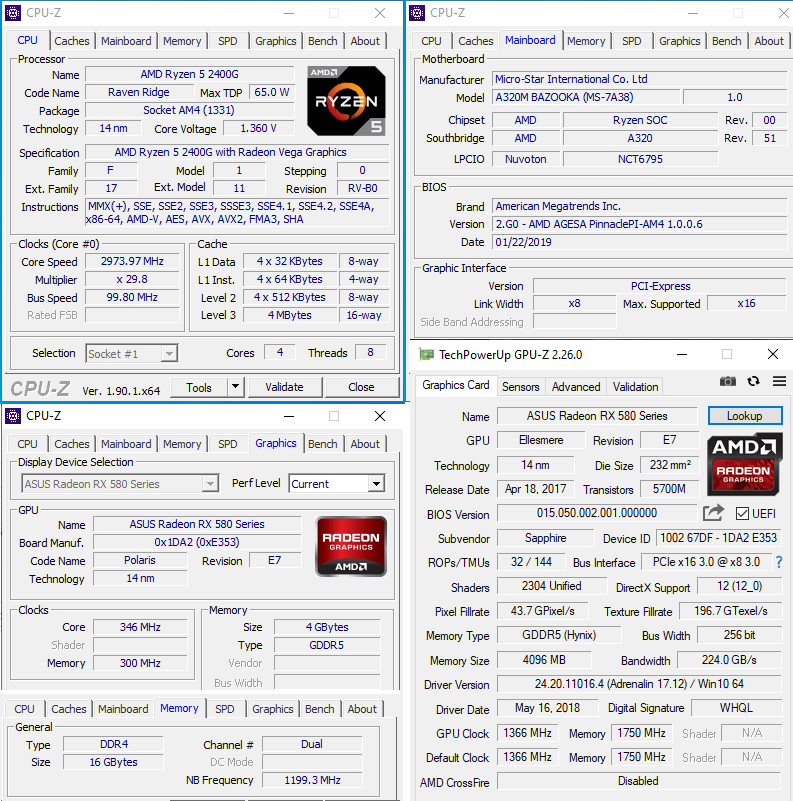Expand the Socket #1 selection dropdown
The image size is (793, 801).
point(169,354)
